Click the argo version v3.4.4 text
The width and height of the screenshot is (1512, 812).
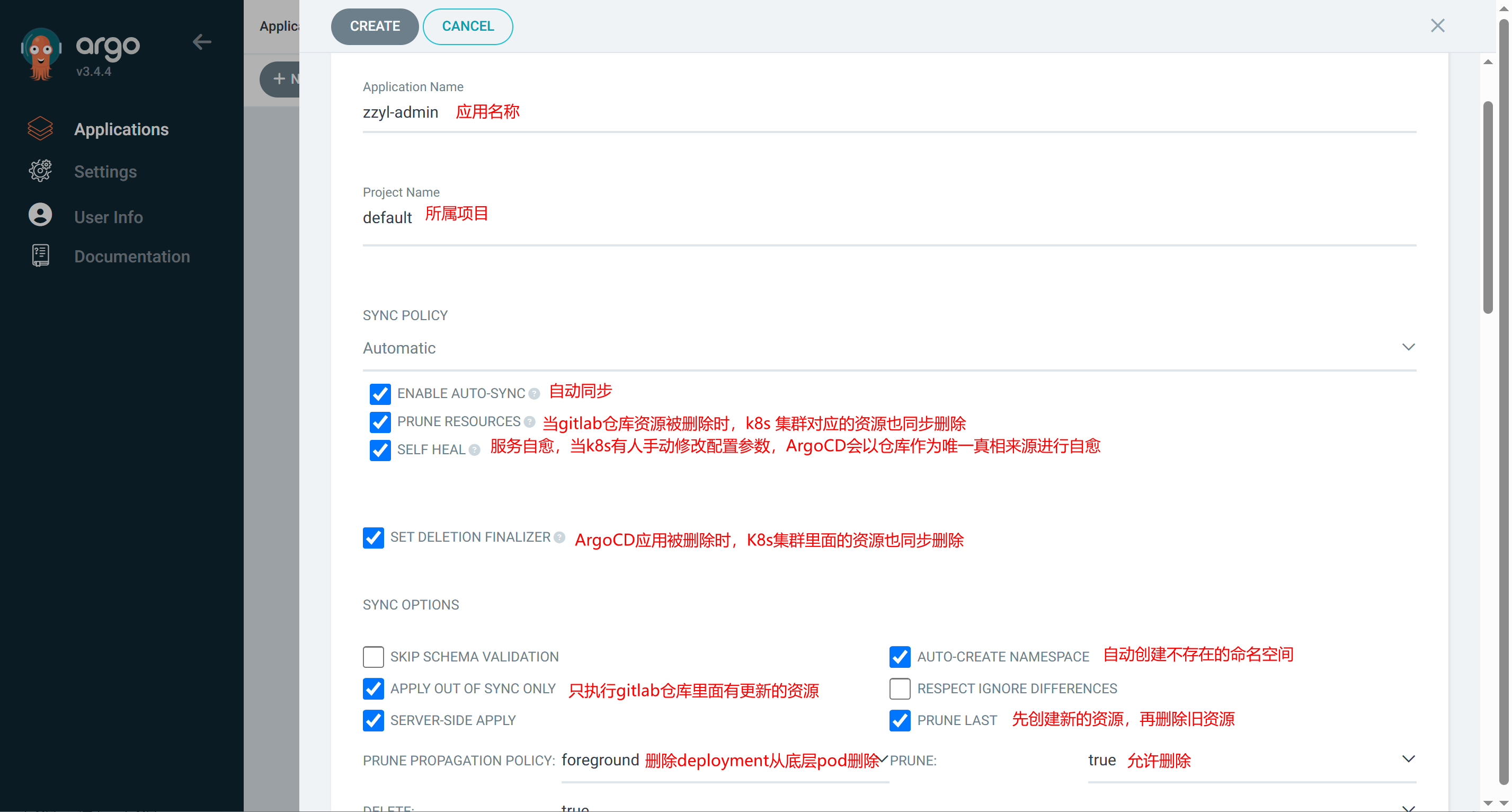(94, 72)
